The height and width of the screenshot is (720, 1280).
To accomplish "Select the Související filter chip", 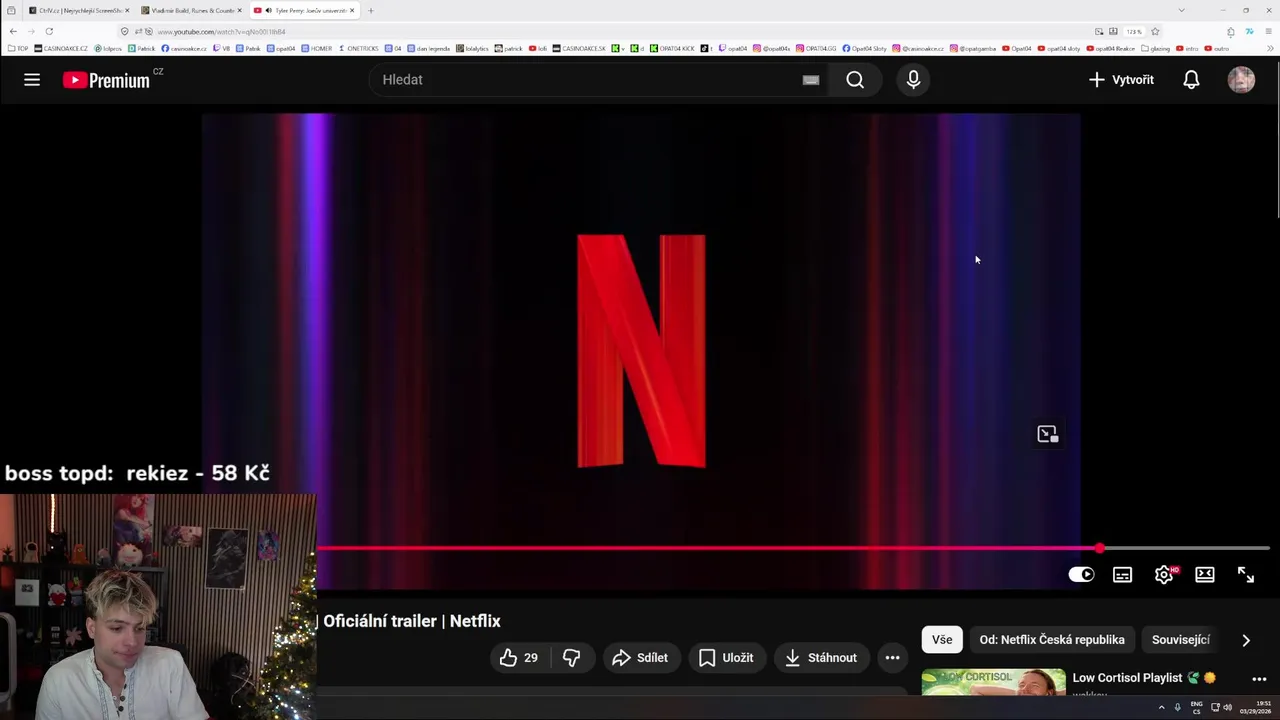I will click(x=1181, y=640).
